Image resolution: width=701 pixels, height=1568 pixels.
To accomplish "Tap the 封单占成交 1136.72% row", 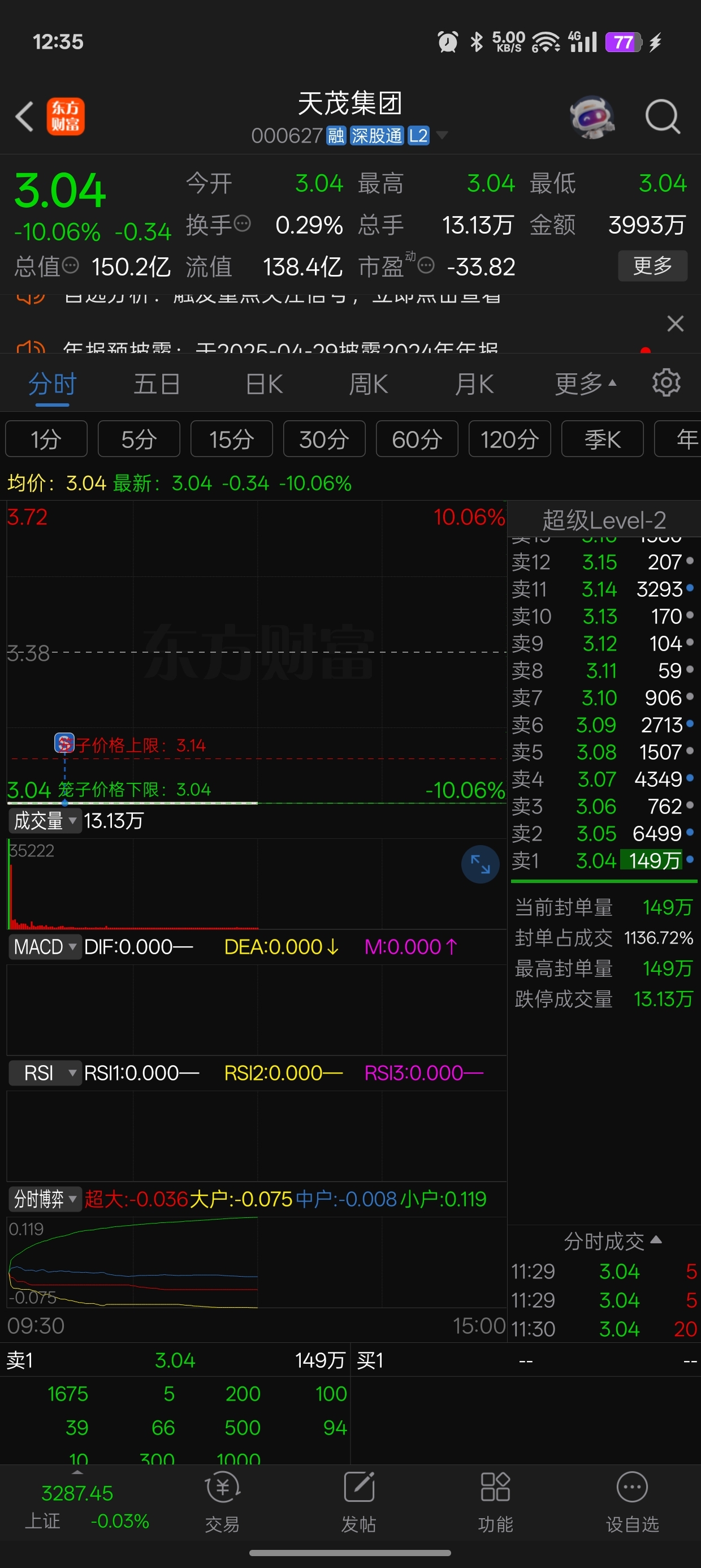I will coord(604,937).
